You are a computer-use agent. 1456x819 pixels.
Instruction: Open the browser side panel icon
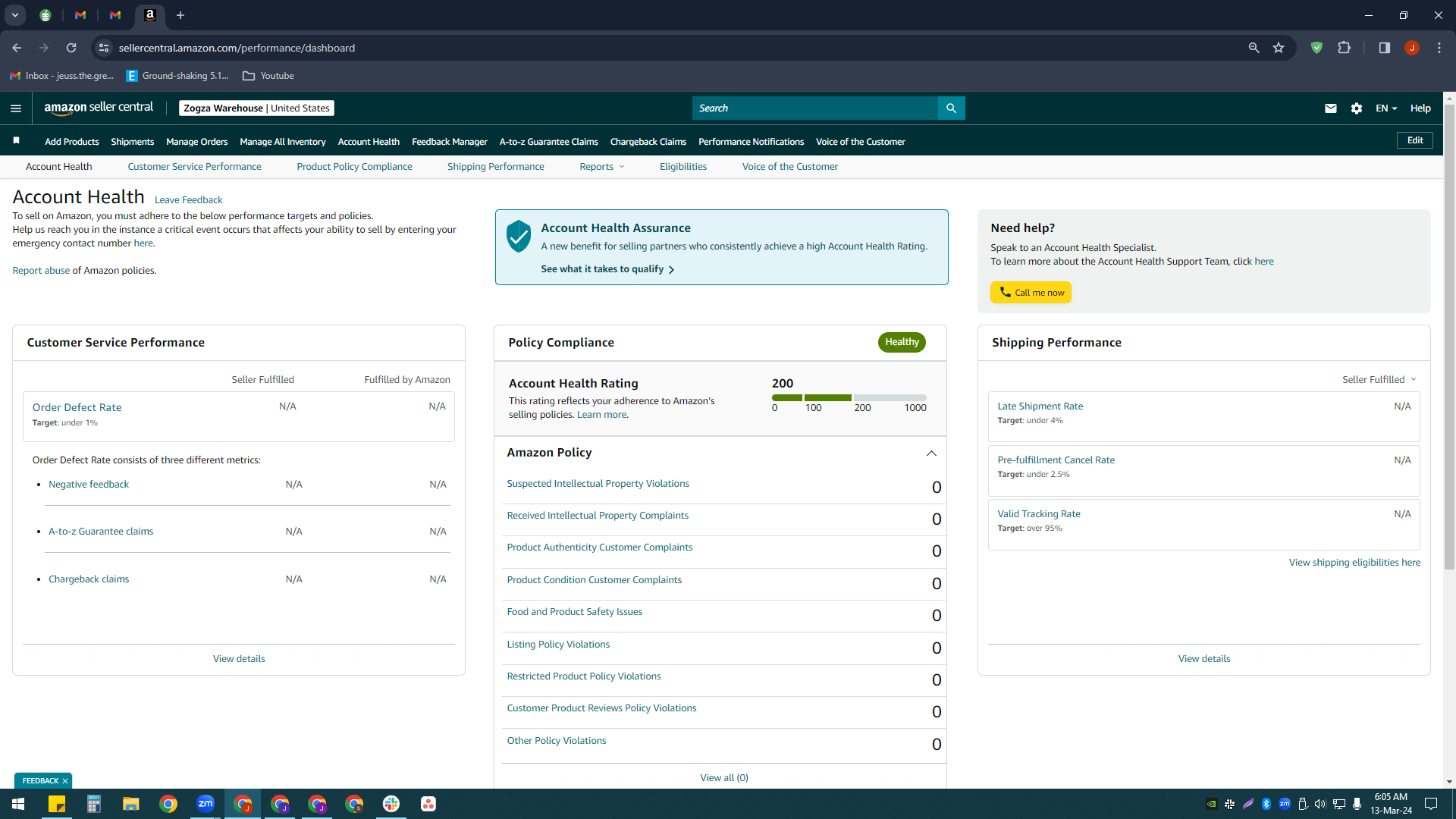pos(1384,48)
